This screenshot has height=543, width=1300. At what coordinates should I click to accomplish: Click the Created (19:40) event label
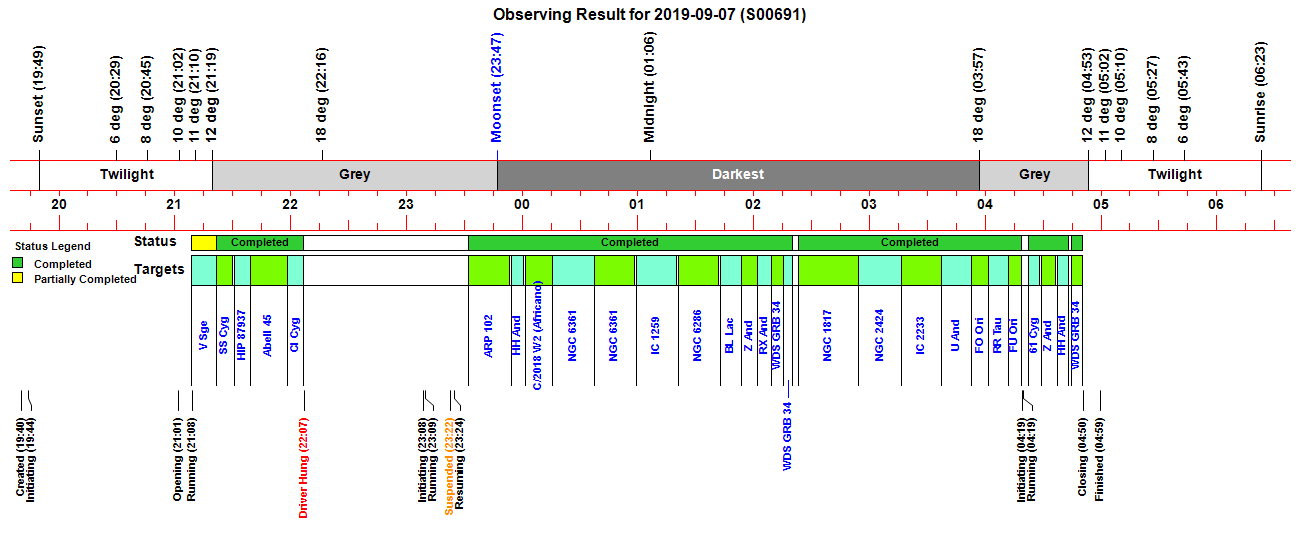[x=21, y=457]
